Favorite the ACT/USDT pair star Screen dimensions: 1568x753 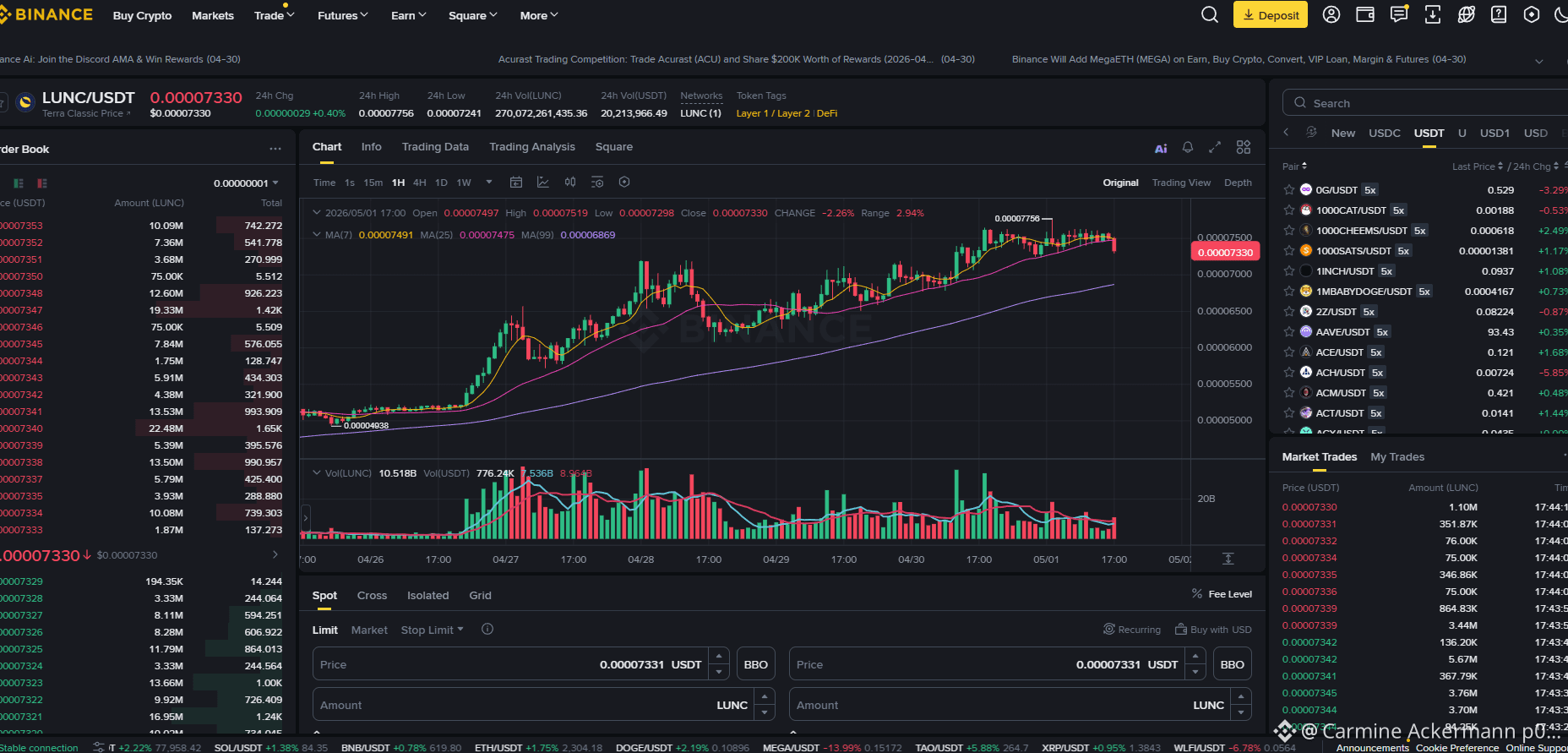1289,413
